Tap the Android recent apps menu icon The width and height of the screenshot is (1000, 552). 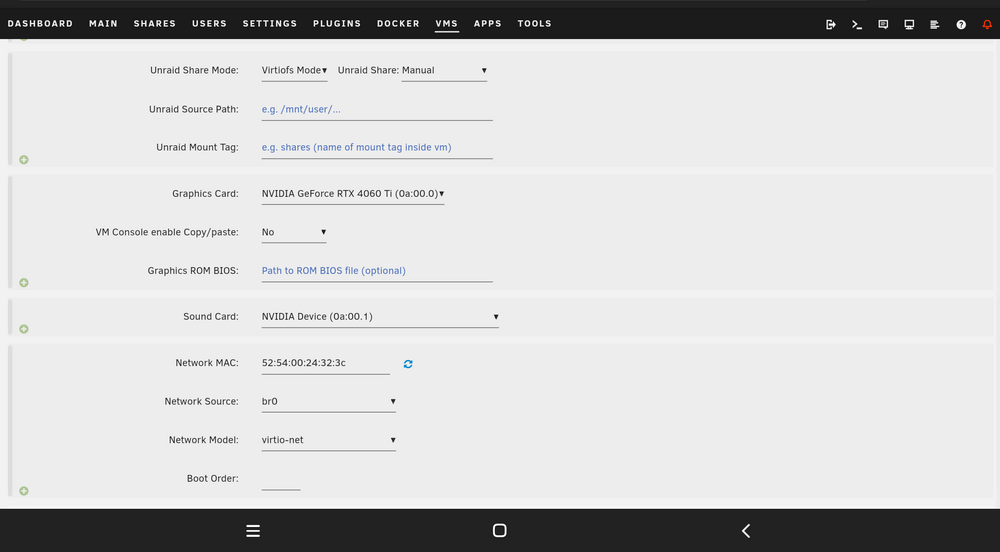253,530
